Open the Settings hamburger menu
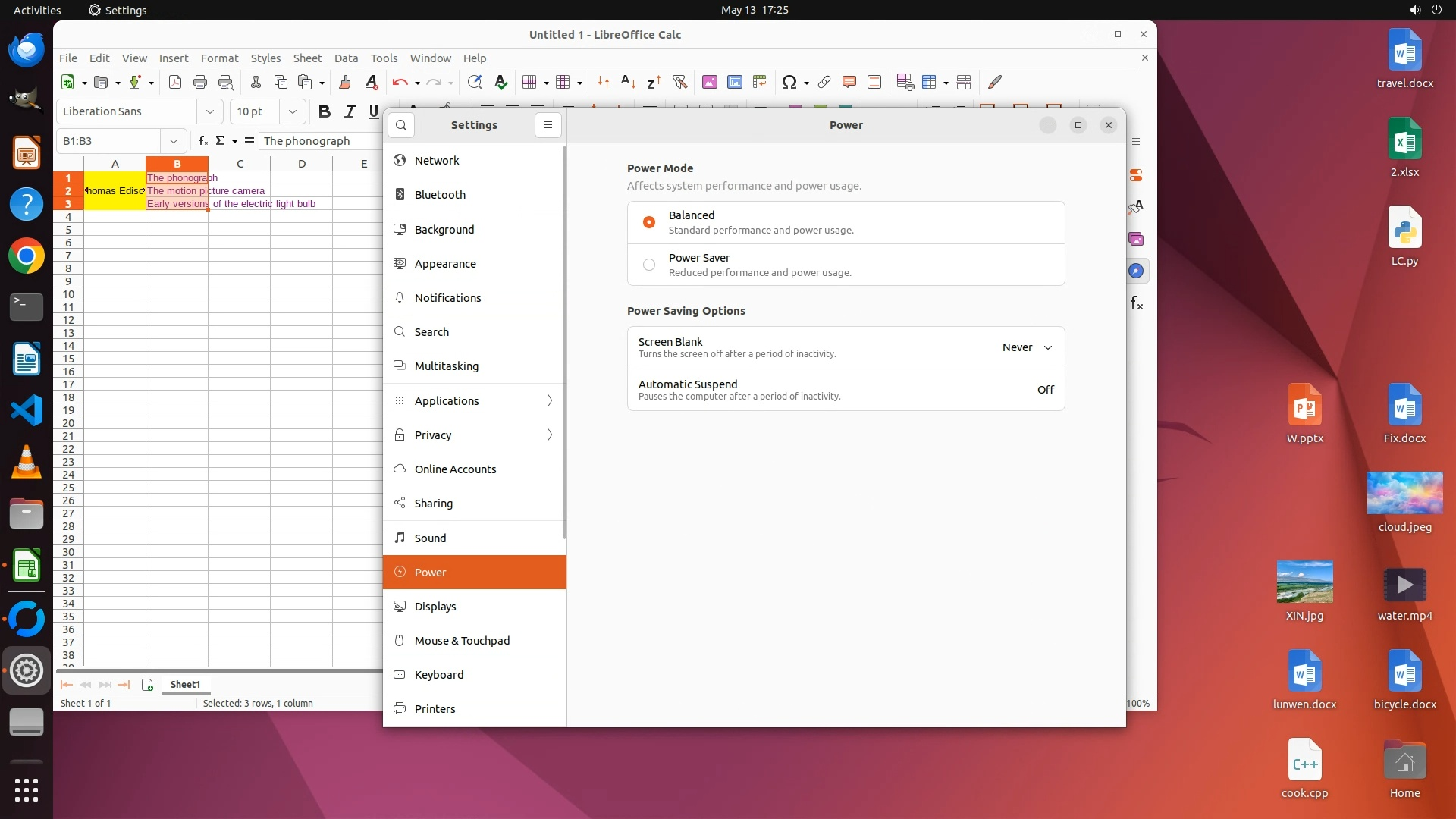 [x=548, y=125]
